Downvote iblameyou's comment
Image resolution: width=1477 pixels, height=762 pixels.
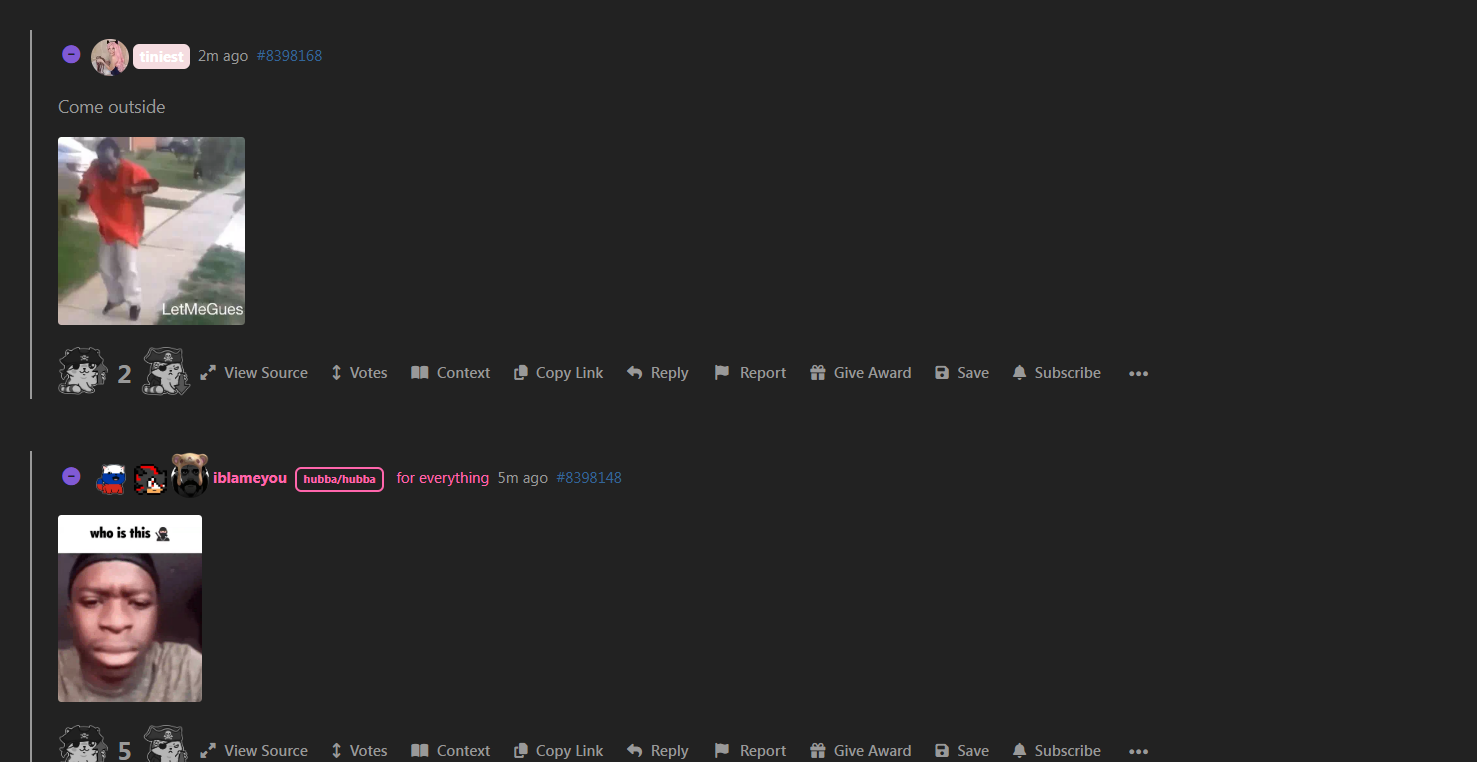[x=166, y=746]
